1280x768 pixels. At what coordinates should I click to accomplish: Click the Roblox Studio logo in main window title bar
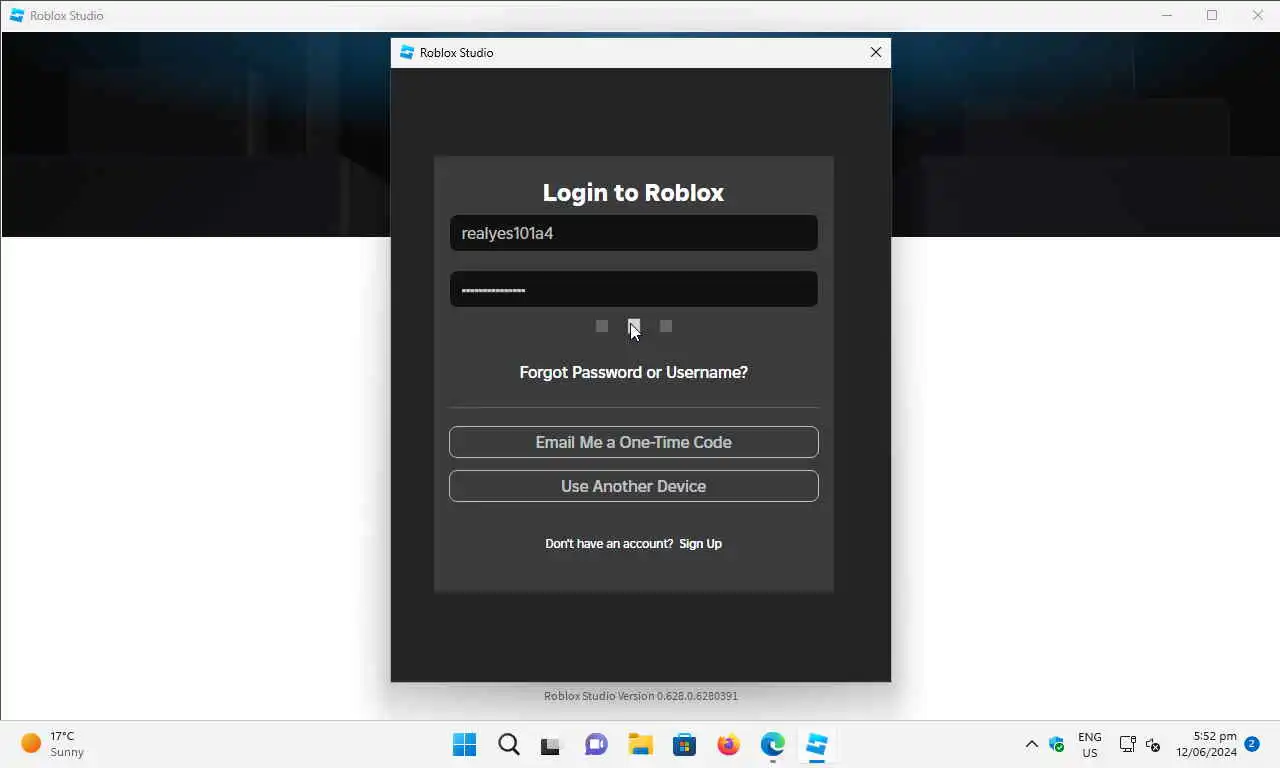tap(17, 15)
